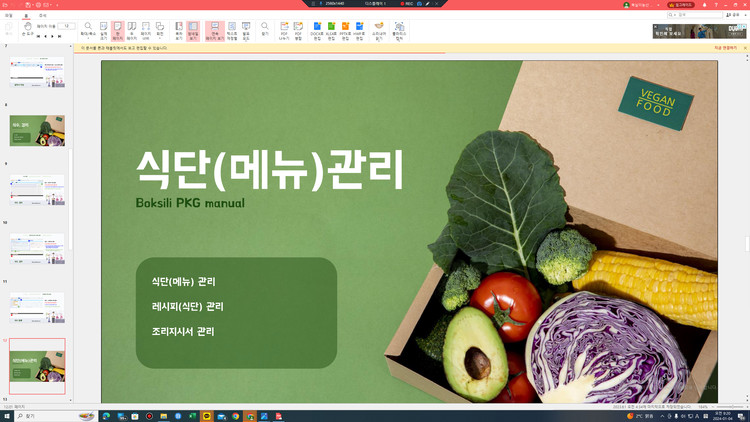Open KakaoTalk from the taskbar
This screenshot has width=750, height=422.
pyautogui.click(x=207, y=416)
